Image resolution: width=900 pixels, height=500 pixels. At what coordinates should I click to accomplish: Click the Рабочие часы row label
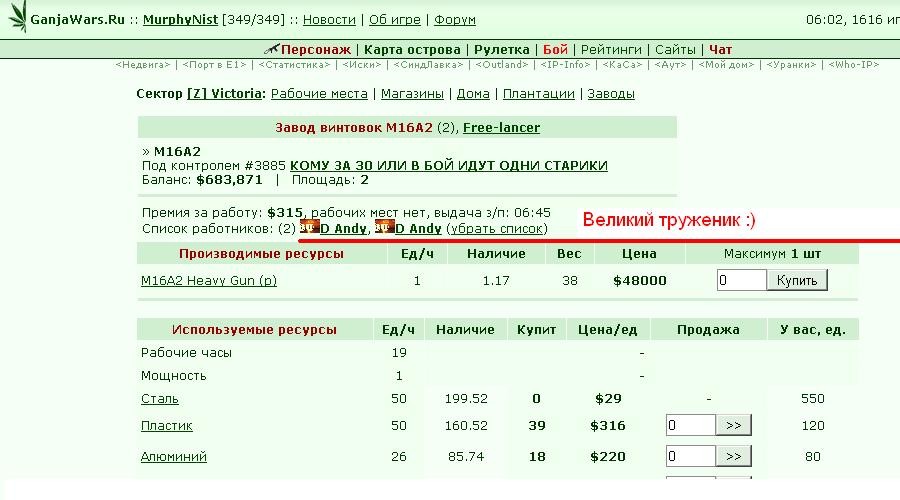186,353
